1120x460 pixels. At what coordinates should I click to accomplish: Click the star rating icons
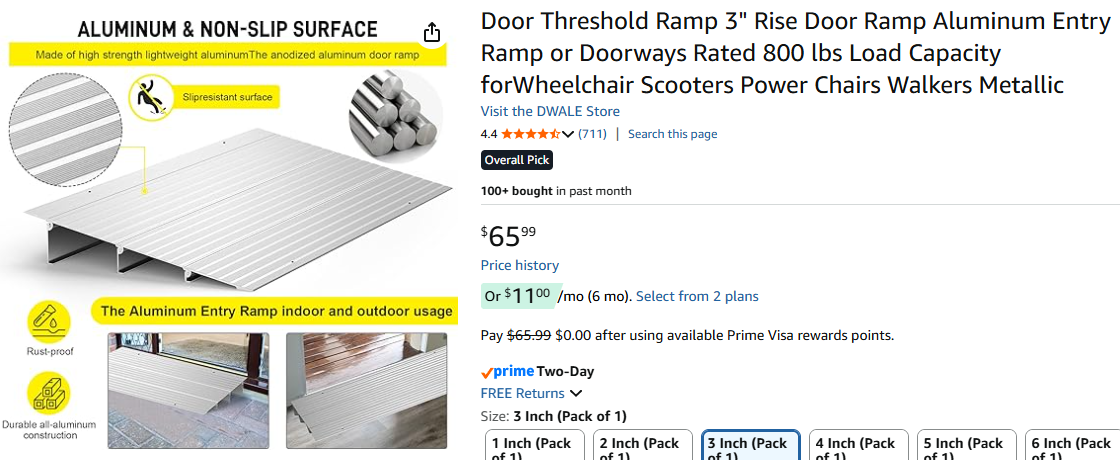pyautogui.click(x=530, y=134)
